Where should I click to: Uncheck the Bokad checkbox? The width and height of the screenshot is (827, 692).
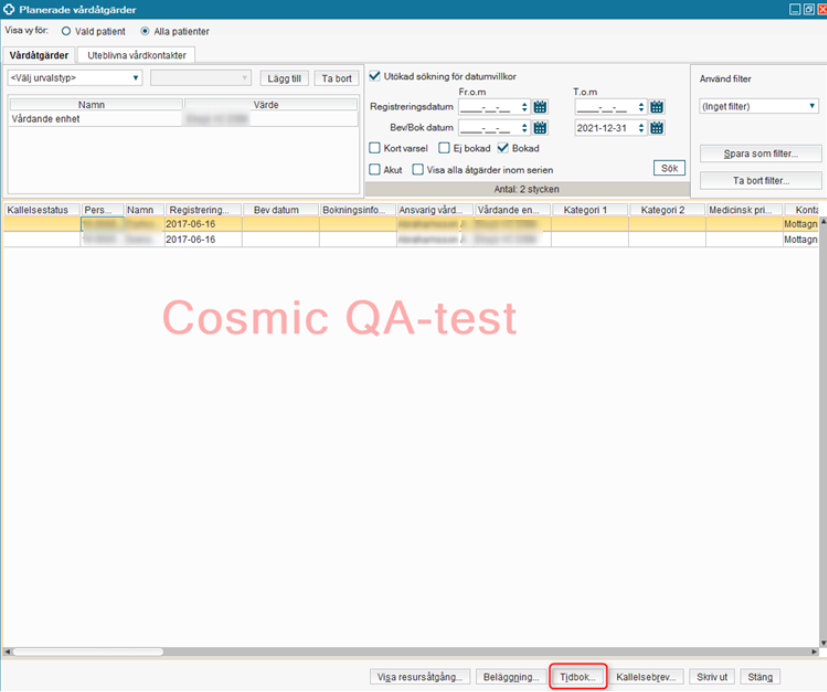pyautogui.click(x=503, y=148)
